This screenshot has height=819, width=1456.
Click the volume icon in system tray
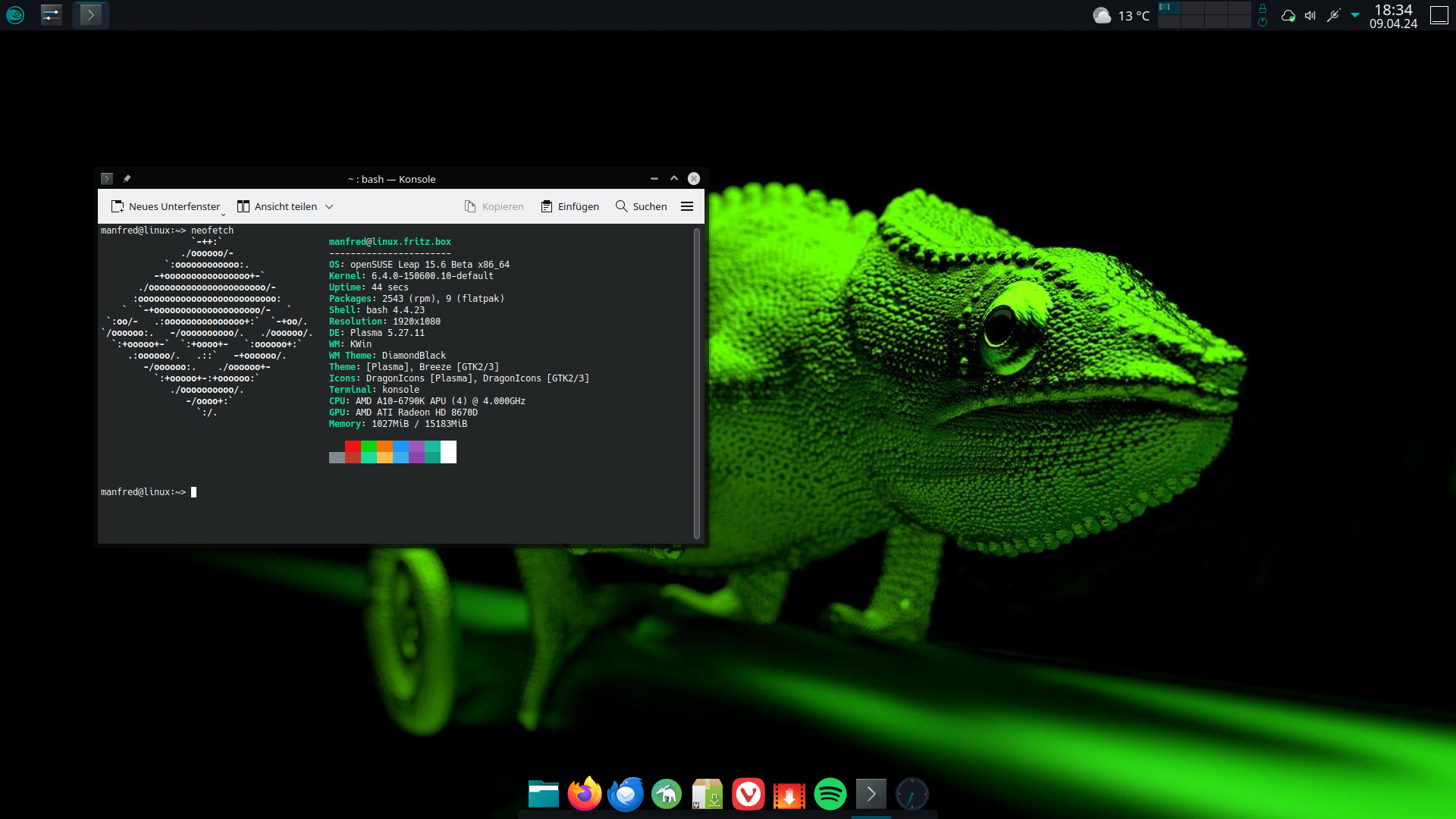(x=1310, y=15)
